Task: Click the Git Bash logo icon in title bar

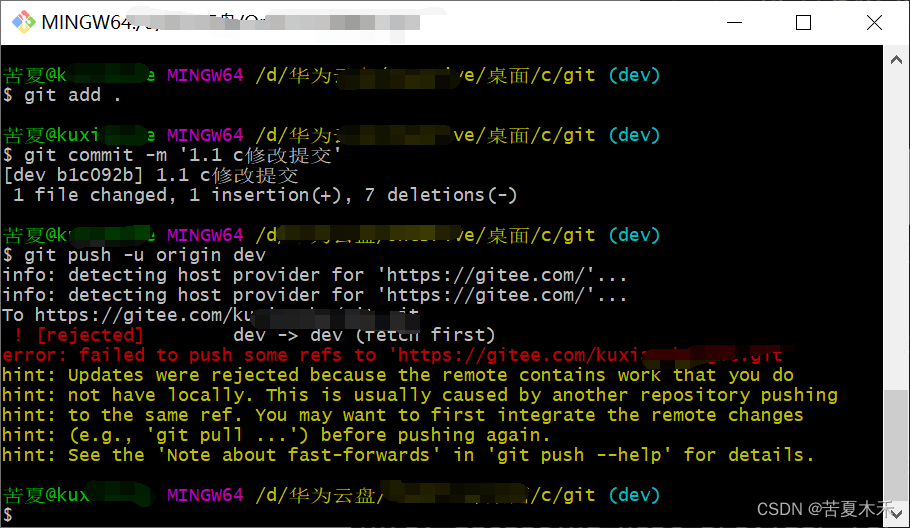Action: pyautogui.click(x=23, y=22)
